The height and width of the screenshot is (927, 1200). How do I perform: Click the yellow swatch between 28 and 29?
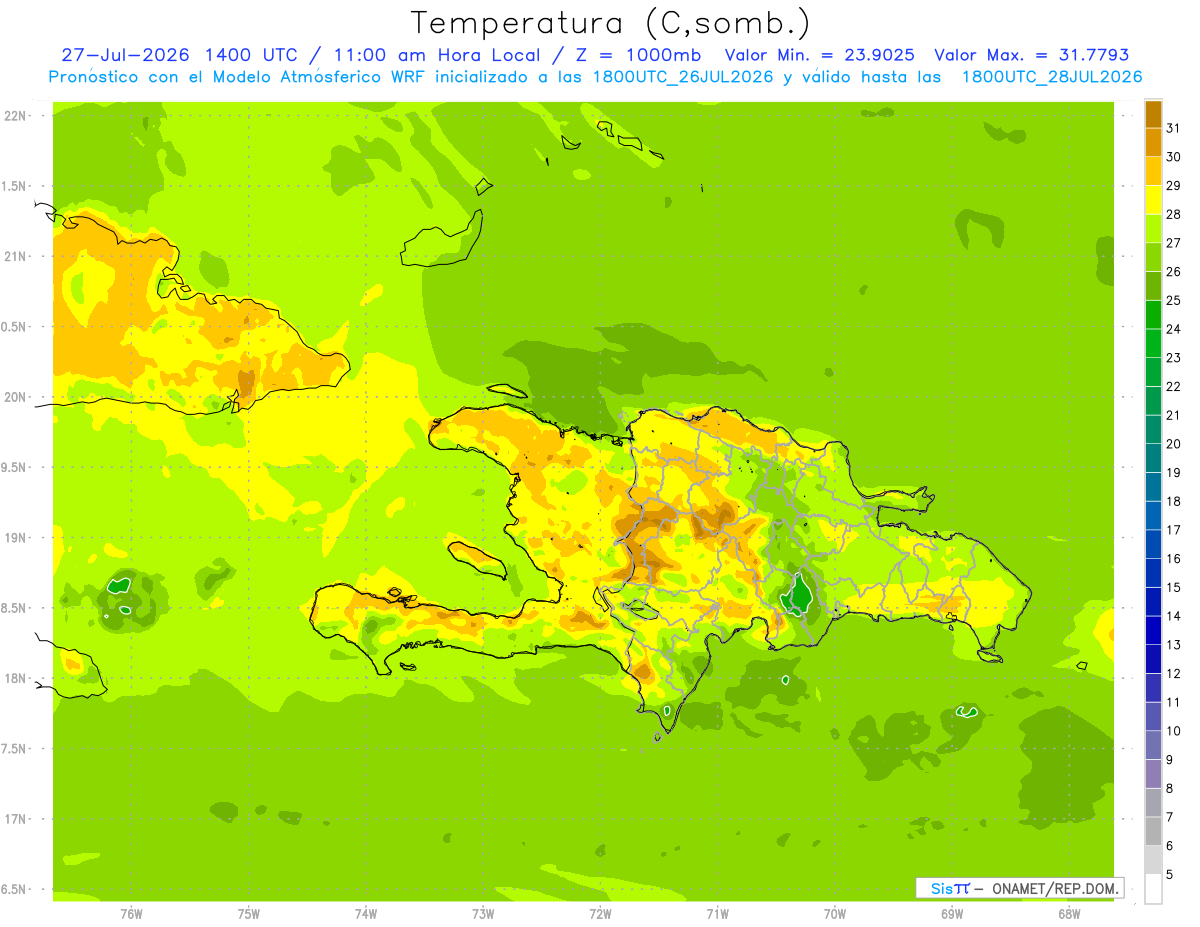(x=1153, y=201)
